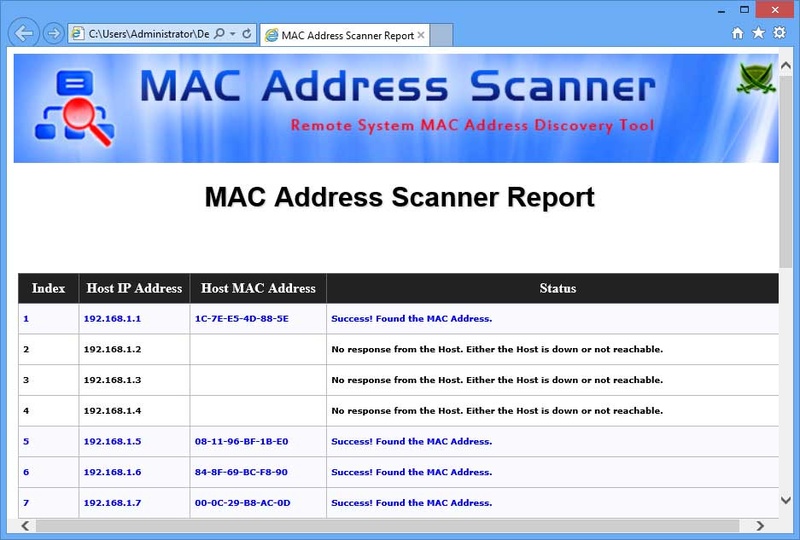800x540 pixels.
Task: Click the success status for 192.168.1.1
Action: 412,318
